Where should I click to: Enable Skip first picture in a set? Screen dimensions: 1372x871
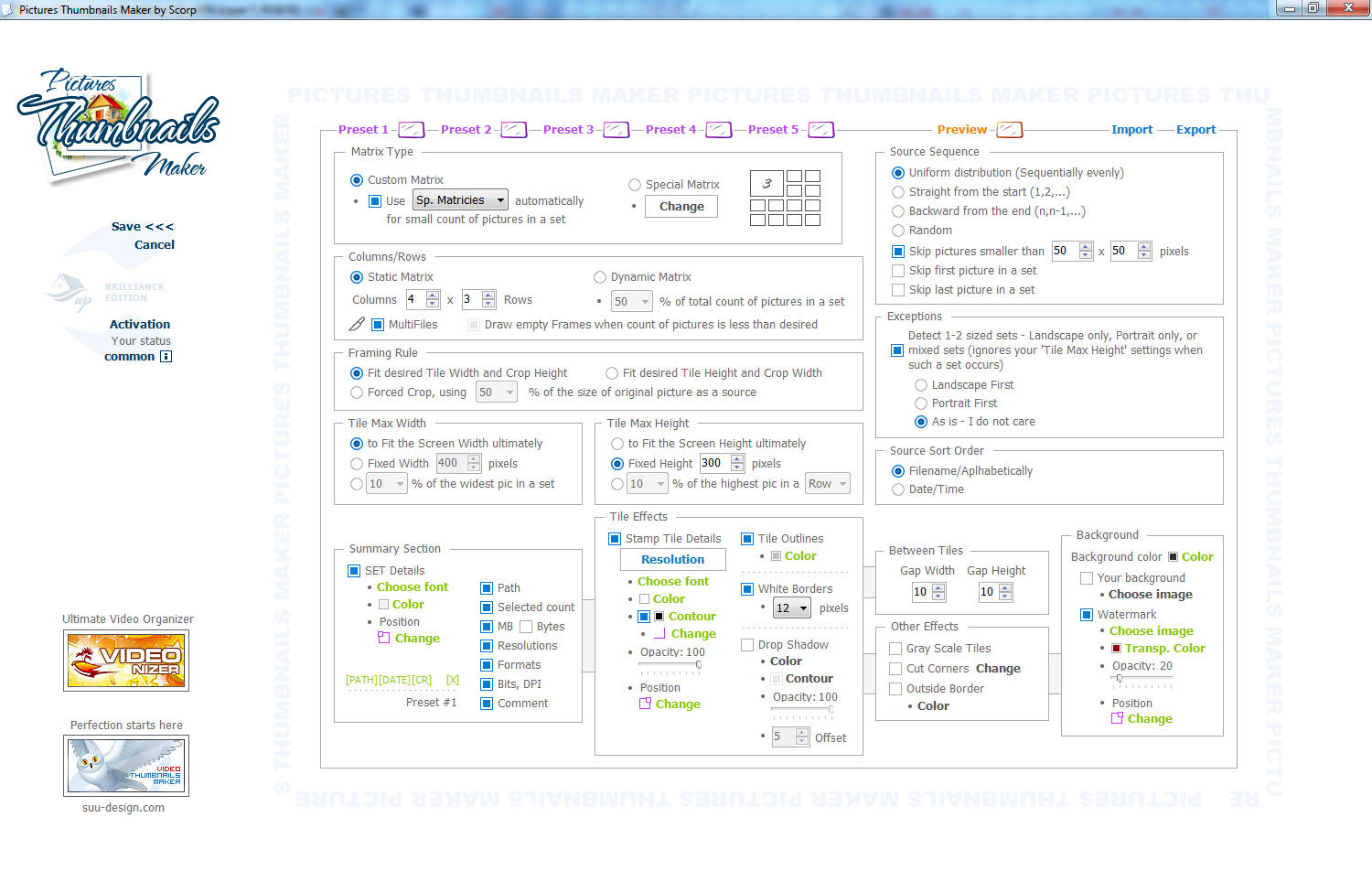(897, 271)
